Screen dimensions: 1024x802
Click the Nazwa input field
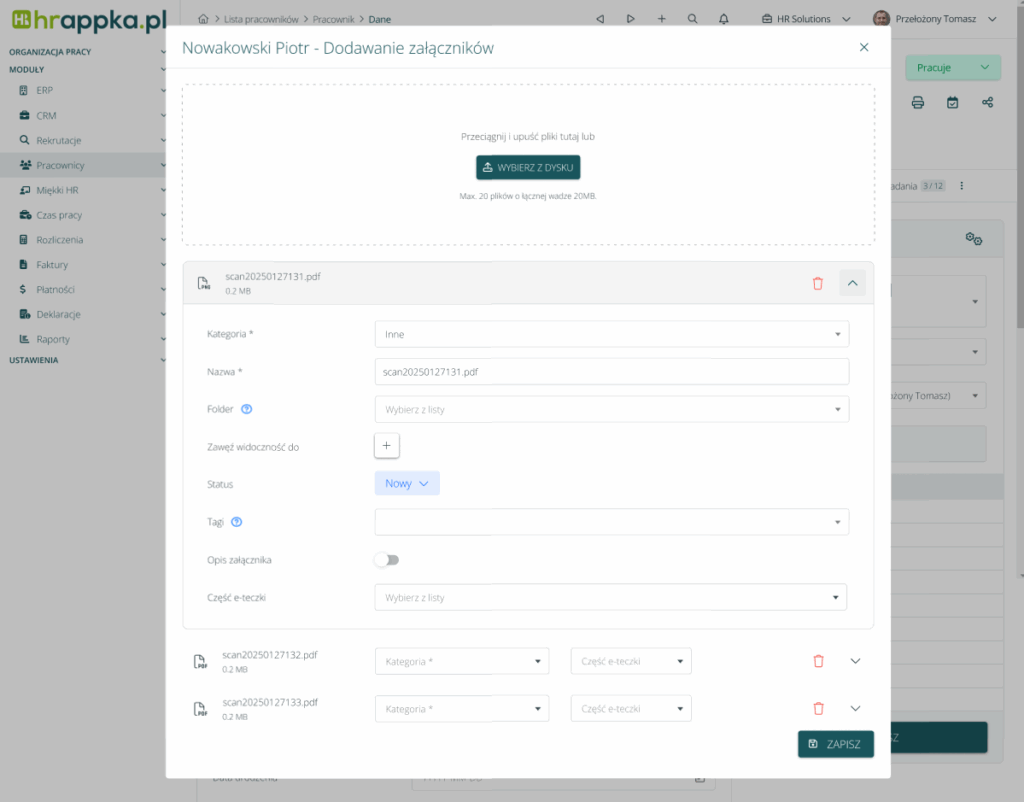coord(611,371)
